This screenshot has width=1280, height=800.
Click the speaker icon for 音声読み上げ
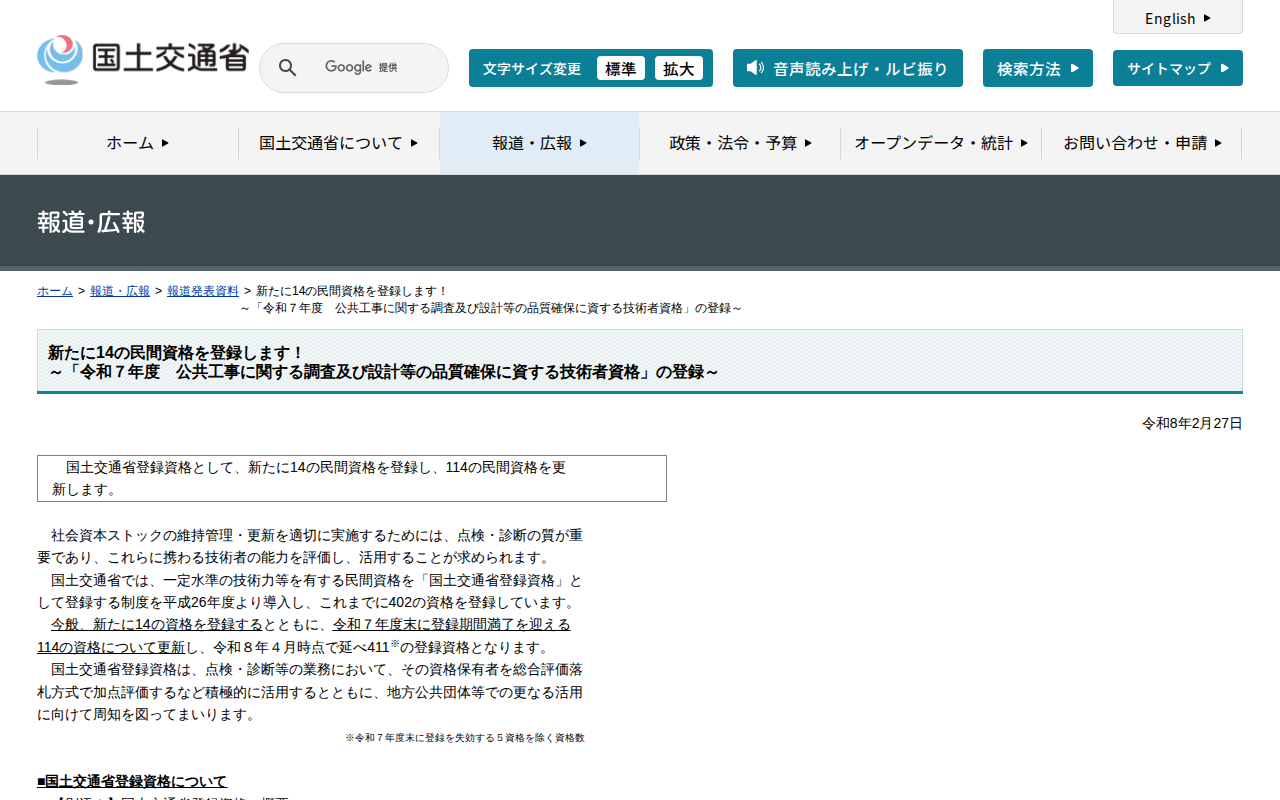755,68
